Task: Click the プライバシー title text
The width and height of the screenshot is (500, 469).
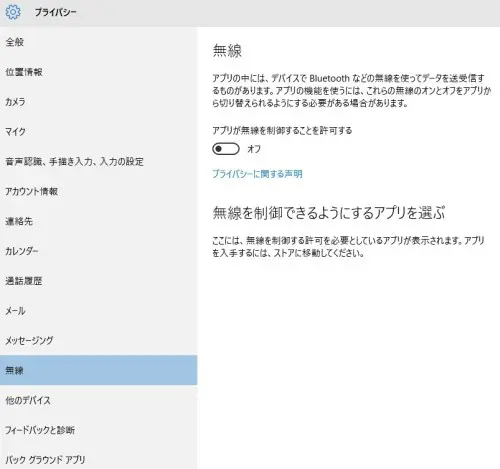Action: click(x=56, y=12)
